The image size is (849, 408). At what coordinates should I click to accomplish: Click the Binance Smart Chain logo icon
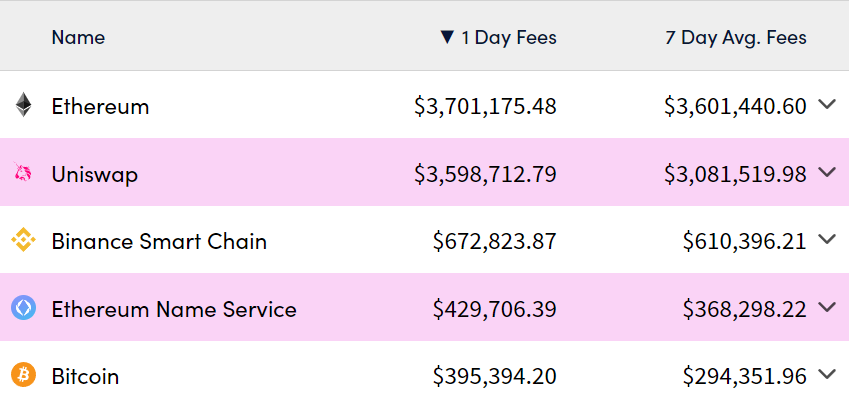23,241
